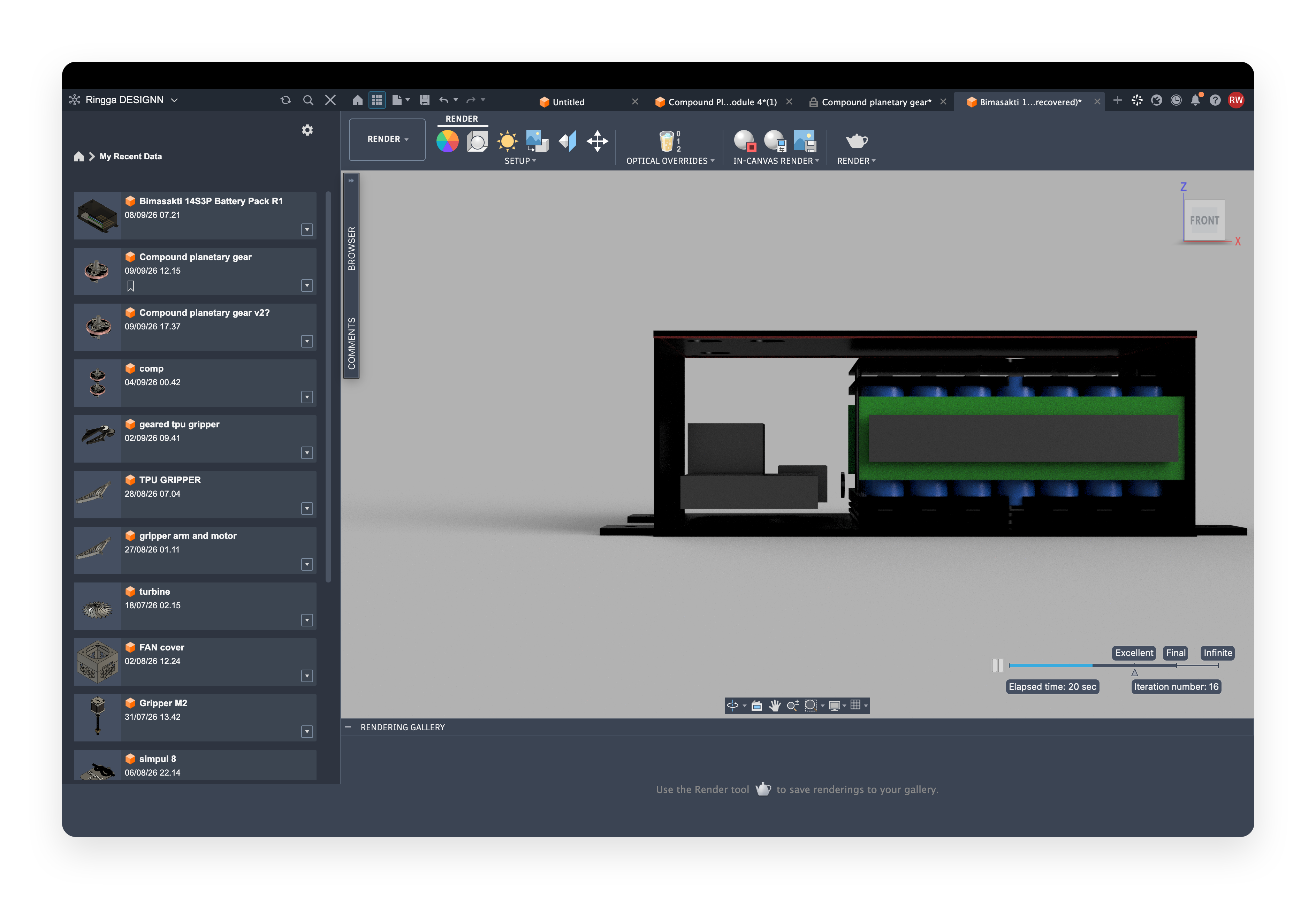The height and width of the screenshot is (899, 1316).
Task: Open Scene Settings sun icon
Action: [x=507, y=141]
